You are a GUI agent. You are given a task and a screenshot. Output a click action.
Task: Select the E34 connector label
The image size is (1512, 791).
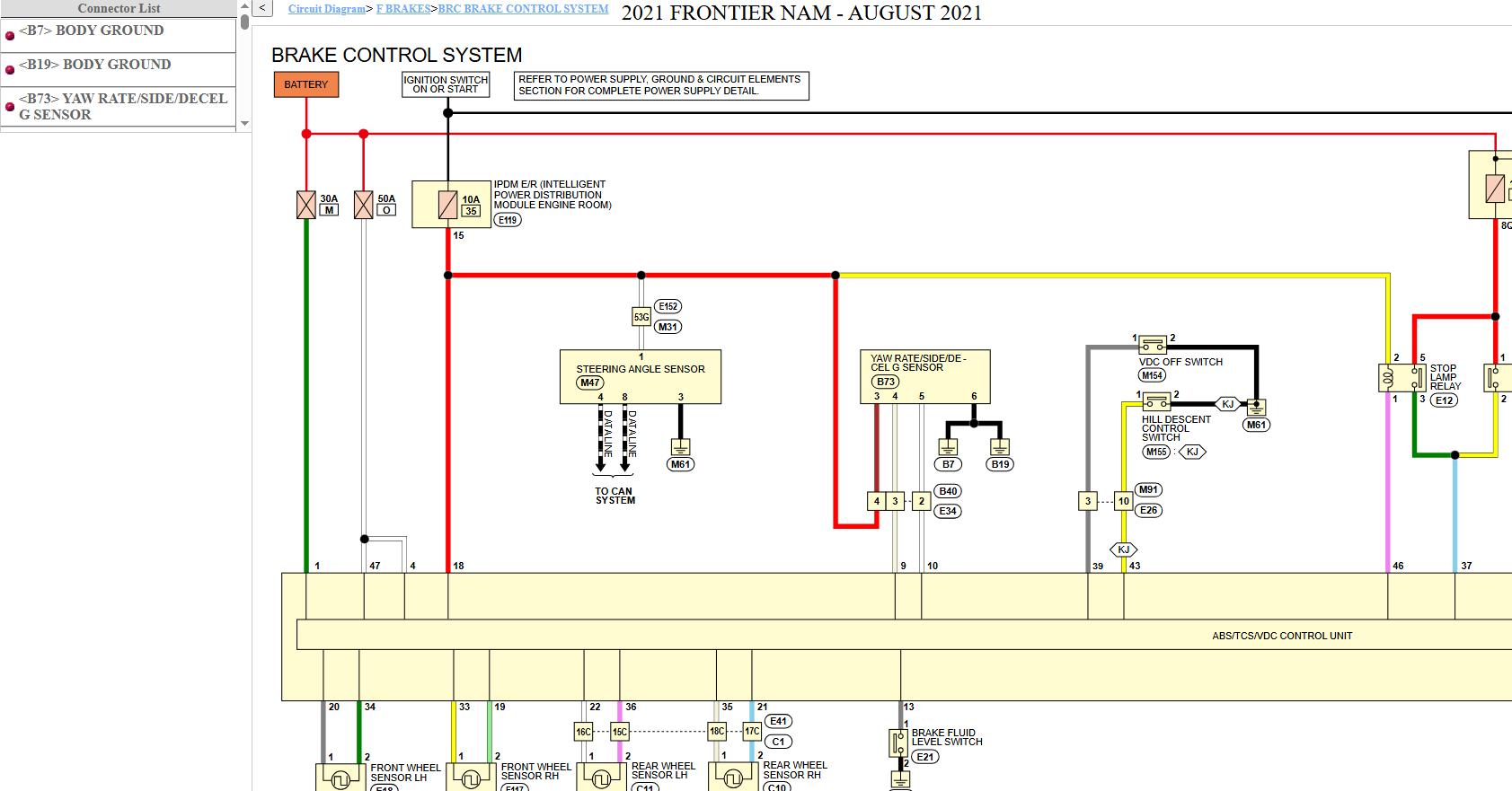948,511
